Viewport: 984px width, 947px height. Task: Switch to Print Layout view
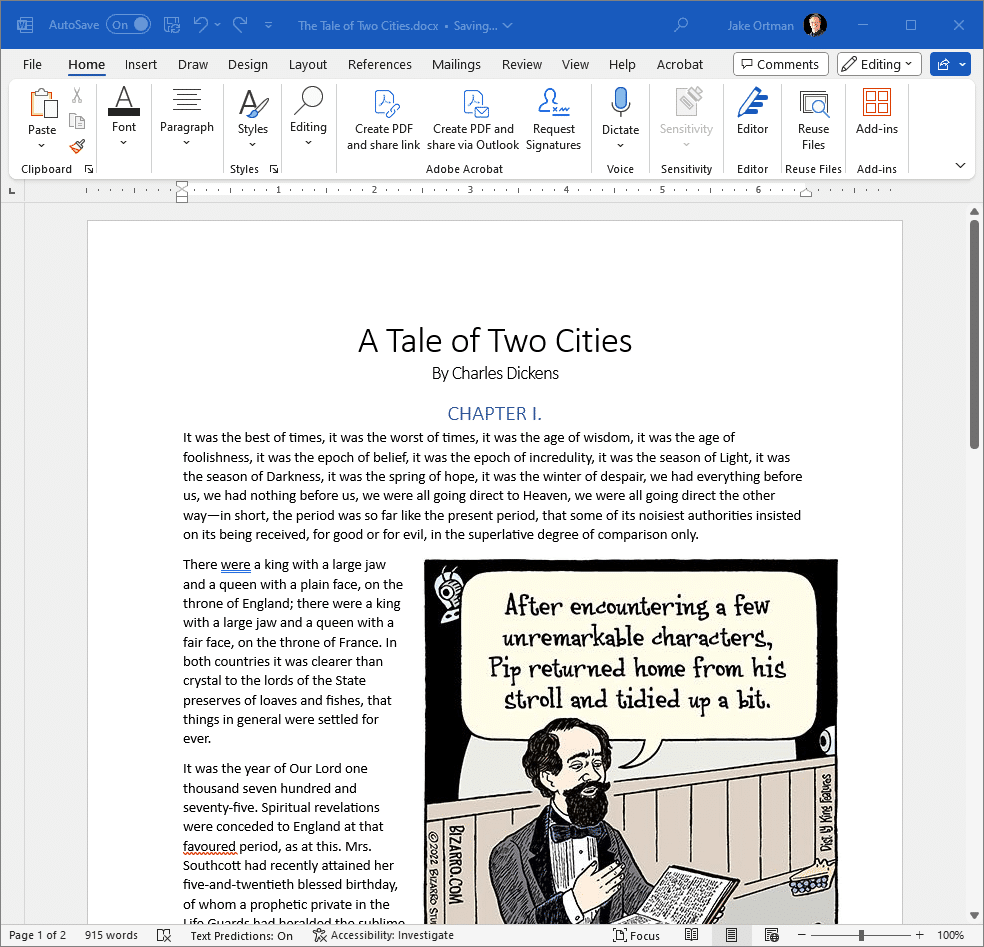click(x=731, y=935)
